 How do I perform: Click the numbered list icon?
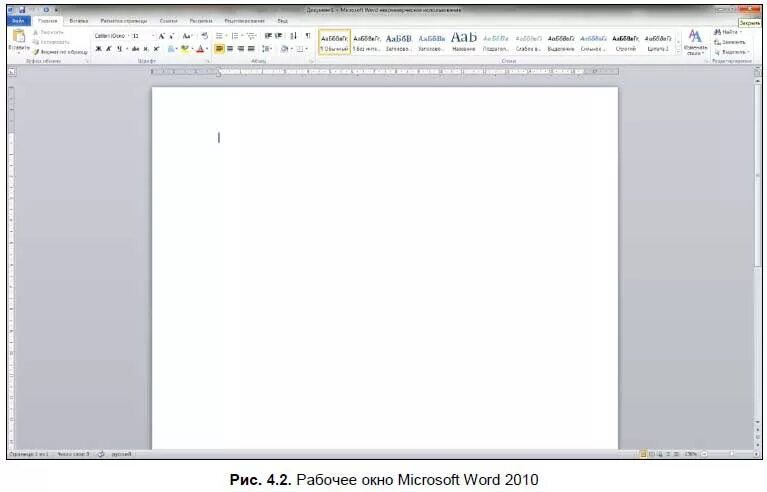click(235, 36)
